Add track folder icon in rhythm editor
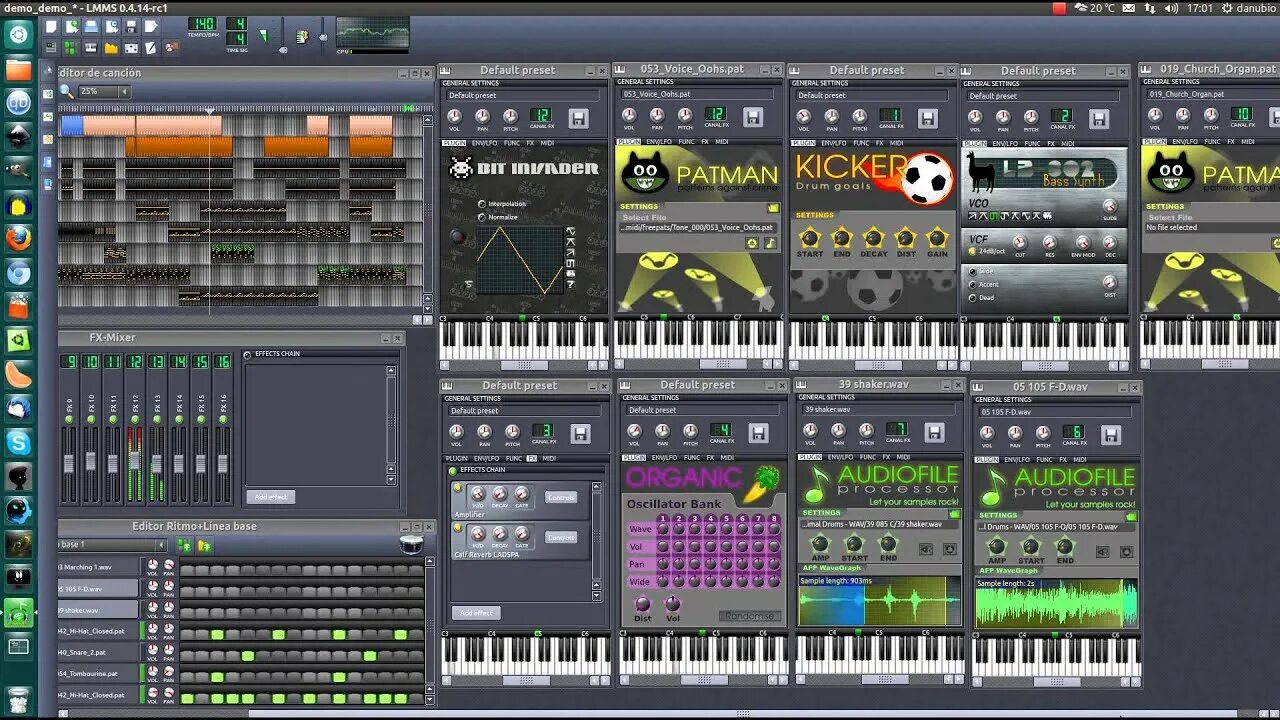This screenshot has width=1280, height=720. click(x=205, y=546)
